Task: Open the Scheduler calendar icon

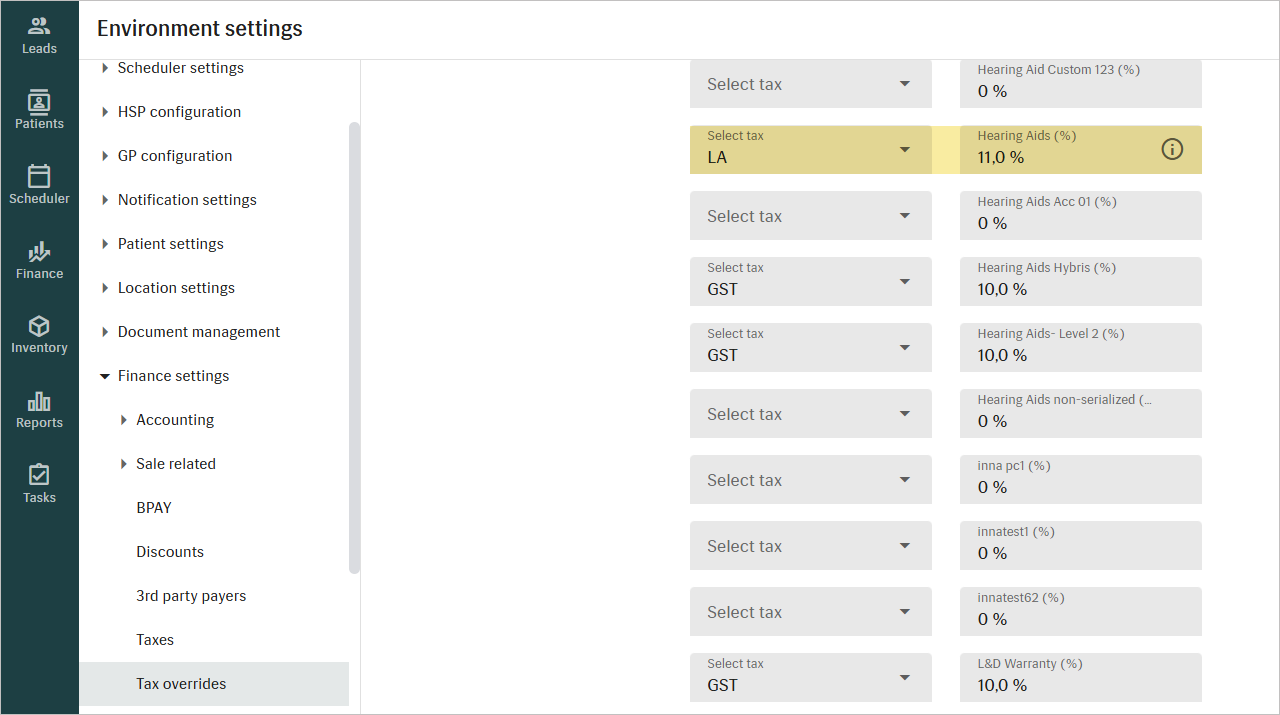Action: pos(39,177)
